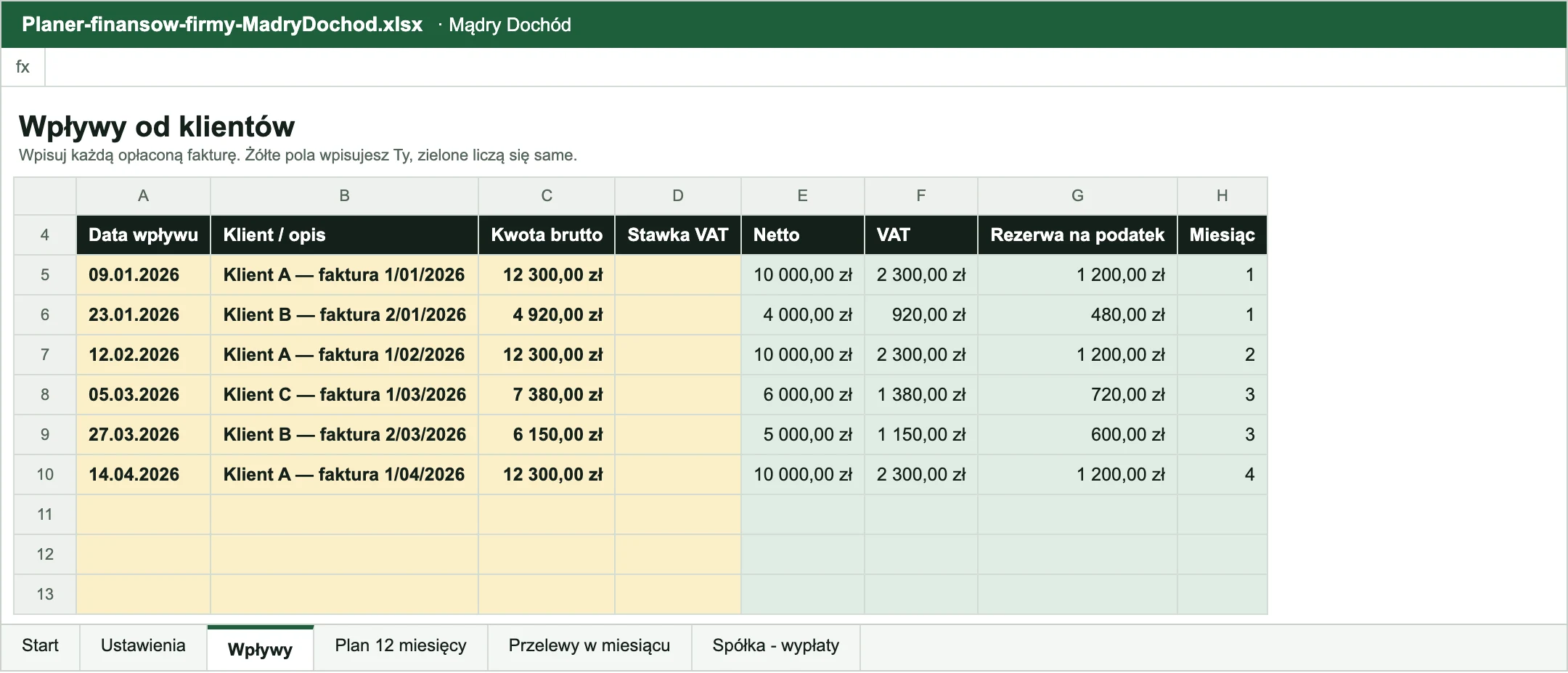Image resolution: width=1568 pixels, height=673 pixels.
Task: Click the 'Rezerwa na podatek' header cell
Action: 1077,234
